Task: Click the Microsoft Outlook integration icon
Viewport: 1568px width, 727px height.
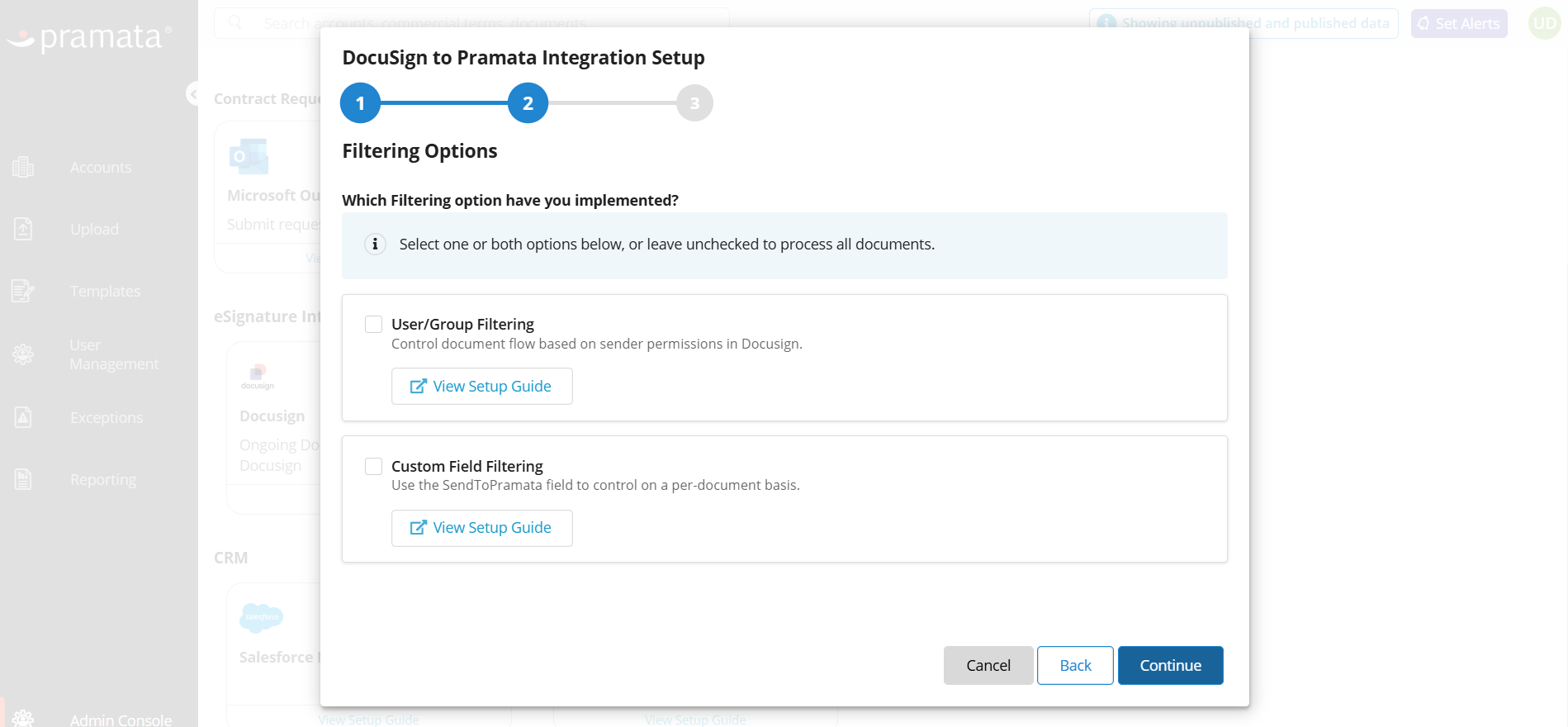Action: coord(249,156)
